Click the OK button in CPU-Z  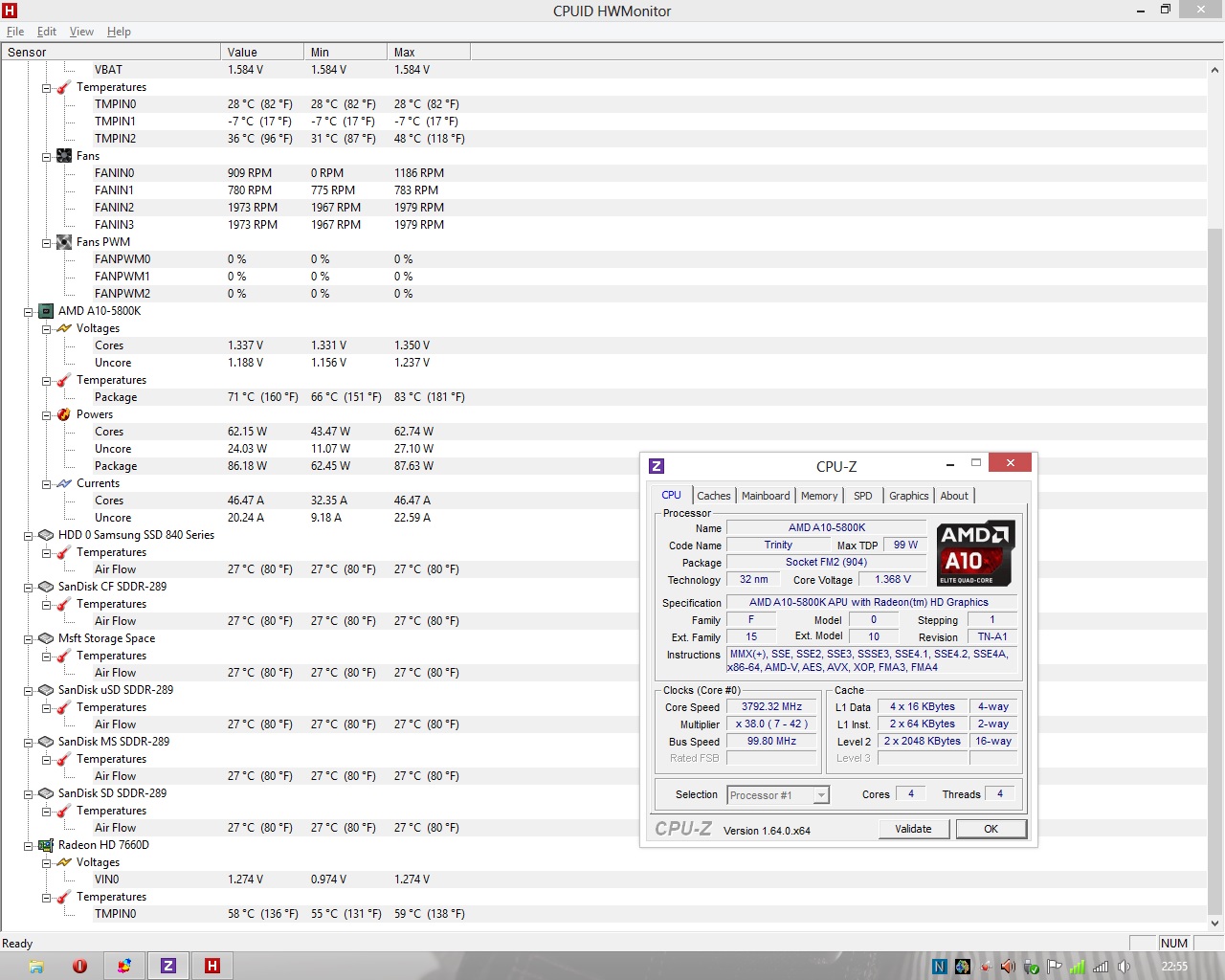pos(991,829)
